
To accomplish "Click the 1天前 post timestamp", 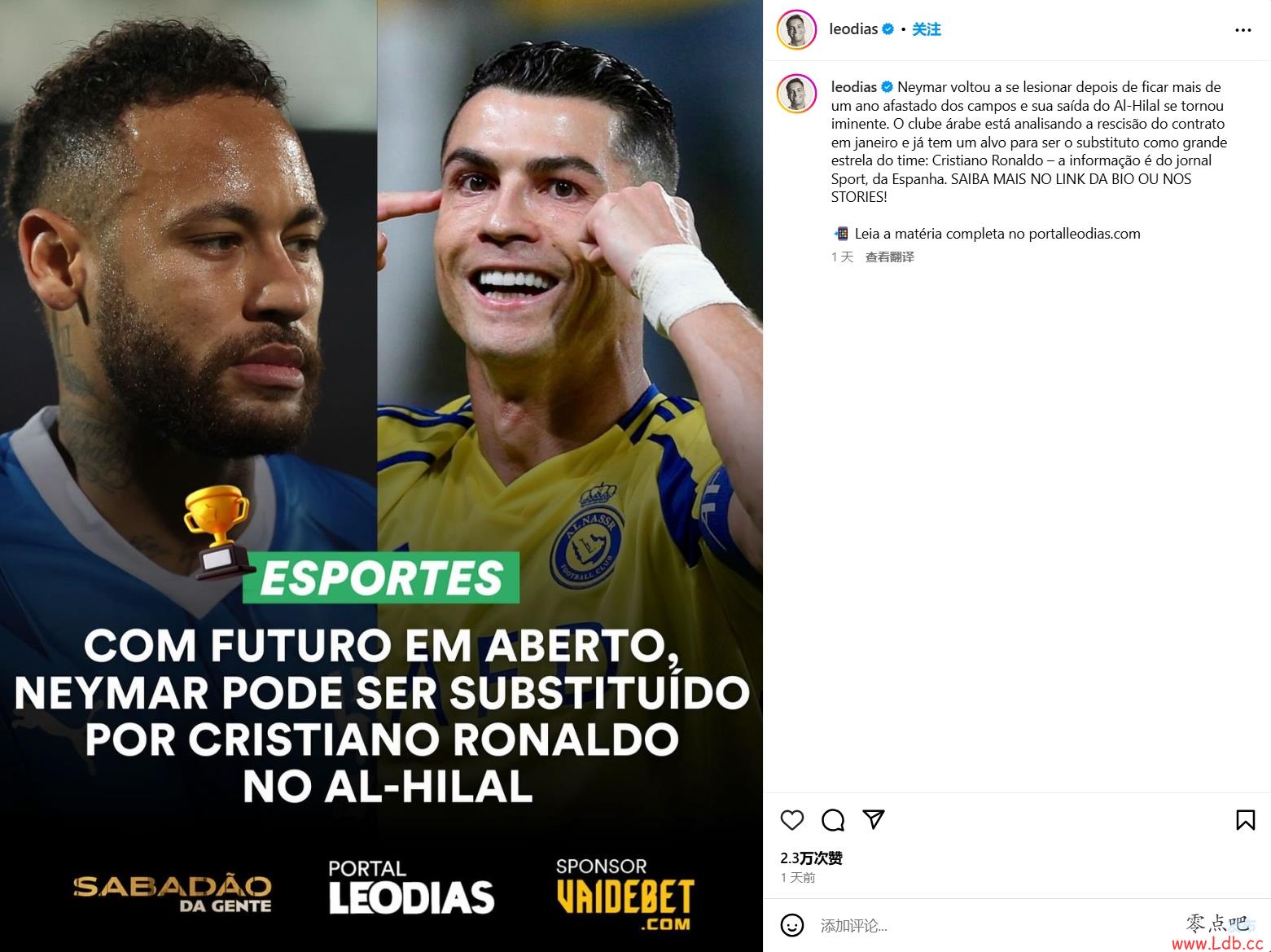I will (797, 877).
